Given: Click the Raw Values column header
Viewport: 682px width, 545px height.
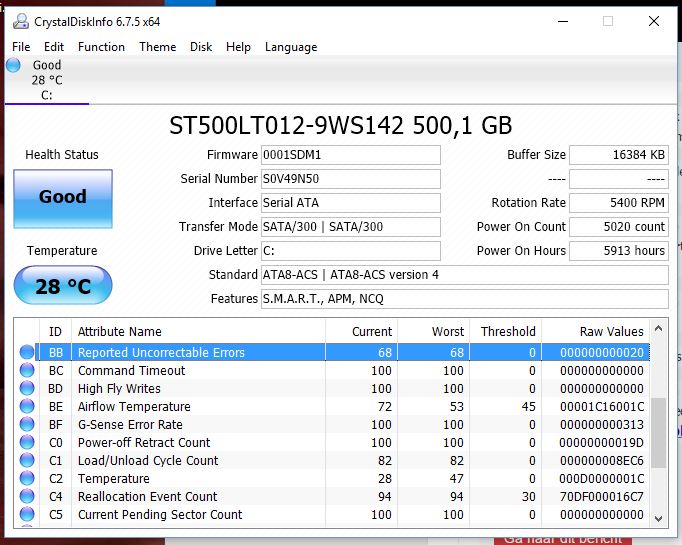Looking at the screenshot, I should point(595,331).
